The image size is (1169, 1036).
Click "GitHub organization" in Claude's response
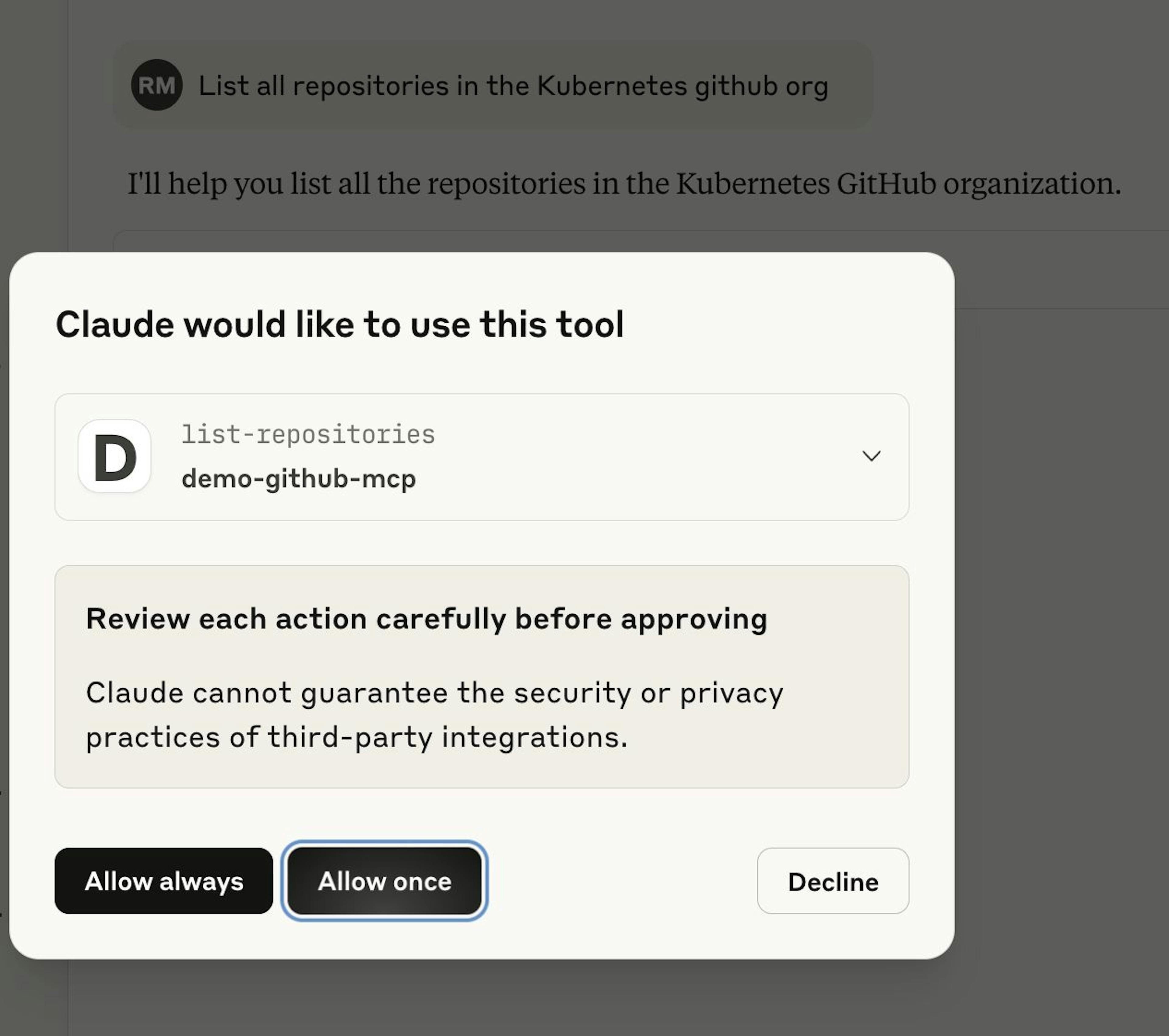[978, 184]
